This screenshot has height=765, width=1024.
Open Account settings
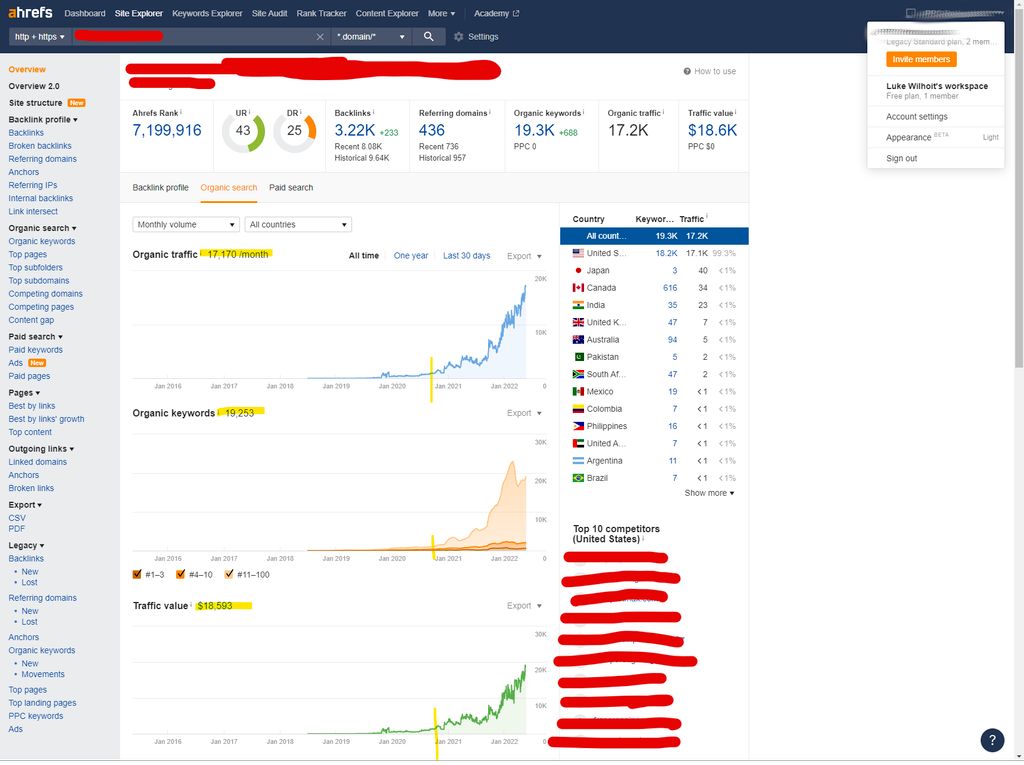(x=917, y=116)
